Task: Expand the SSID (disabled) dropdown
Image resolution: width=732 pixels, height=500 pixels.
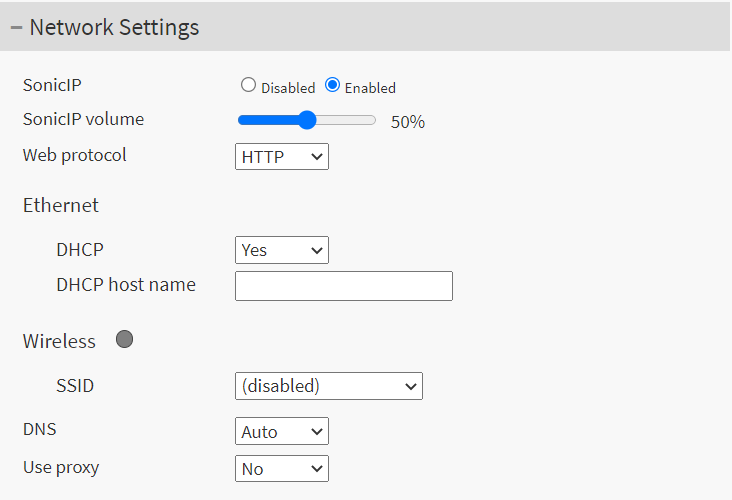Action: click(329, 386)
